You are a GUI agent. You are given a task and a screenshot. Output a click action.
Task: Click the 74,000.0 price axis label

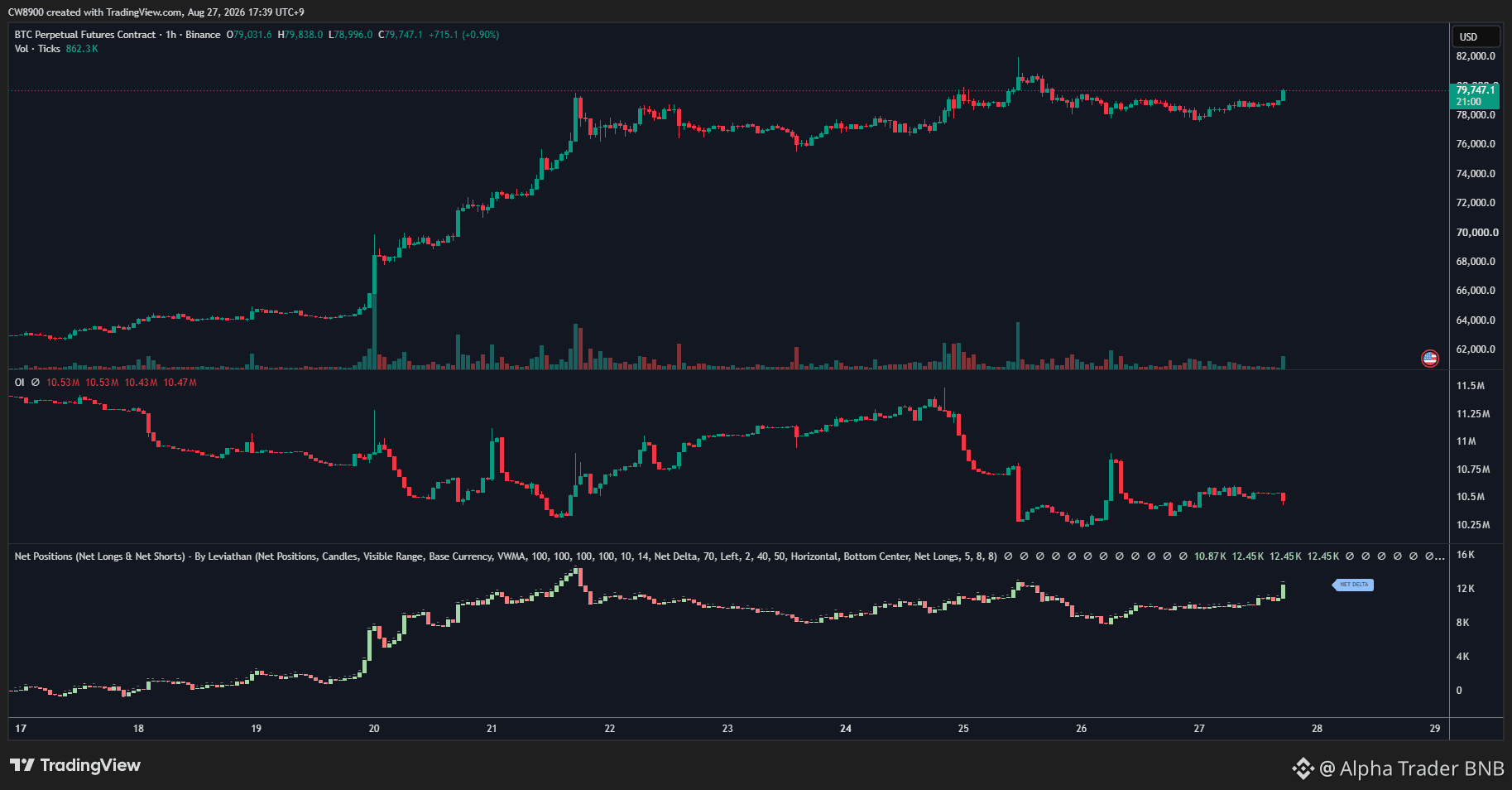point(1476,174)
